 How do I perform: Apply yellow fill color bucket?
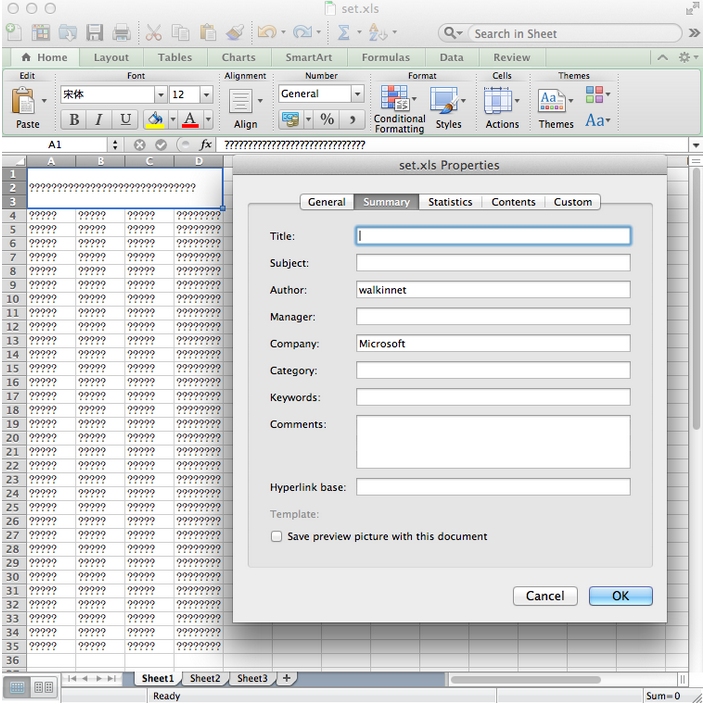(155, 120)
